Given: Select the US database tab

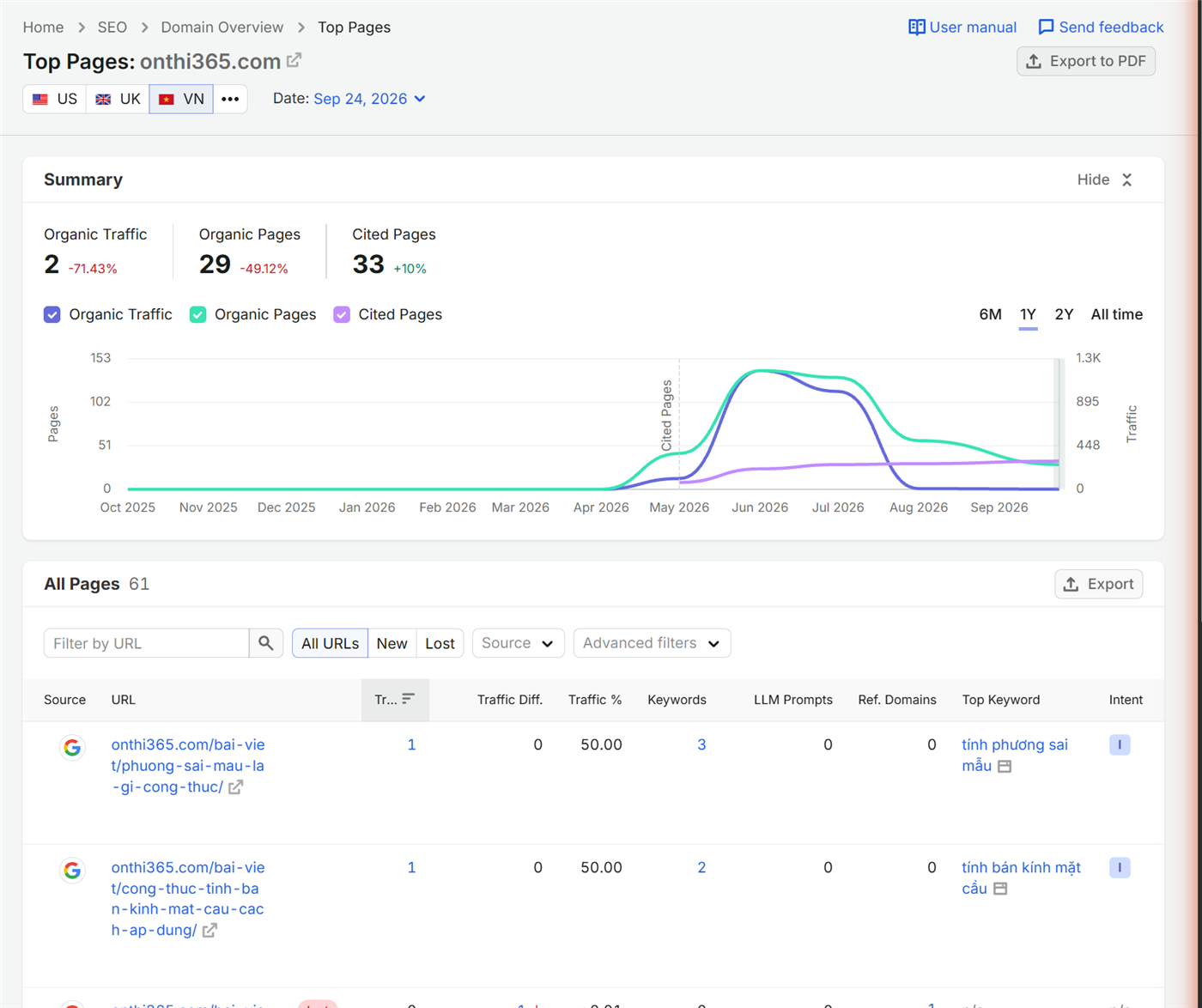Looking at the screenshot, I should (55, 99).
